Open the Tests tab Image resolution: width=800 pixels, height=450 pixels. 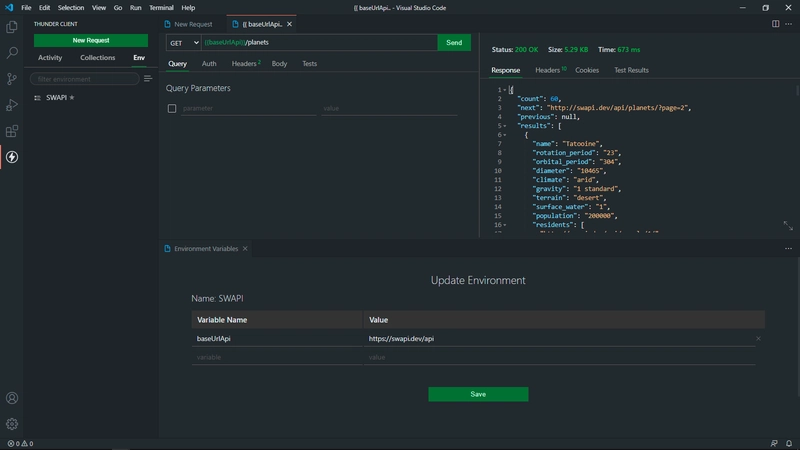click(310, 64)
